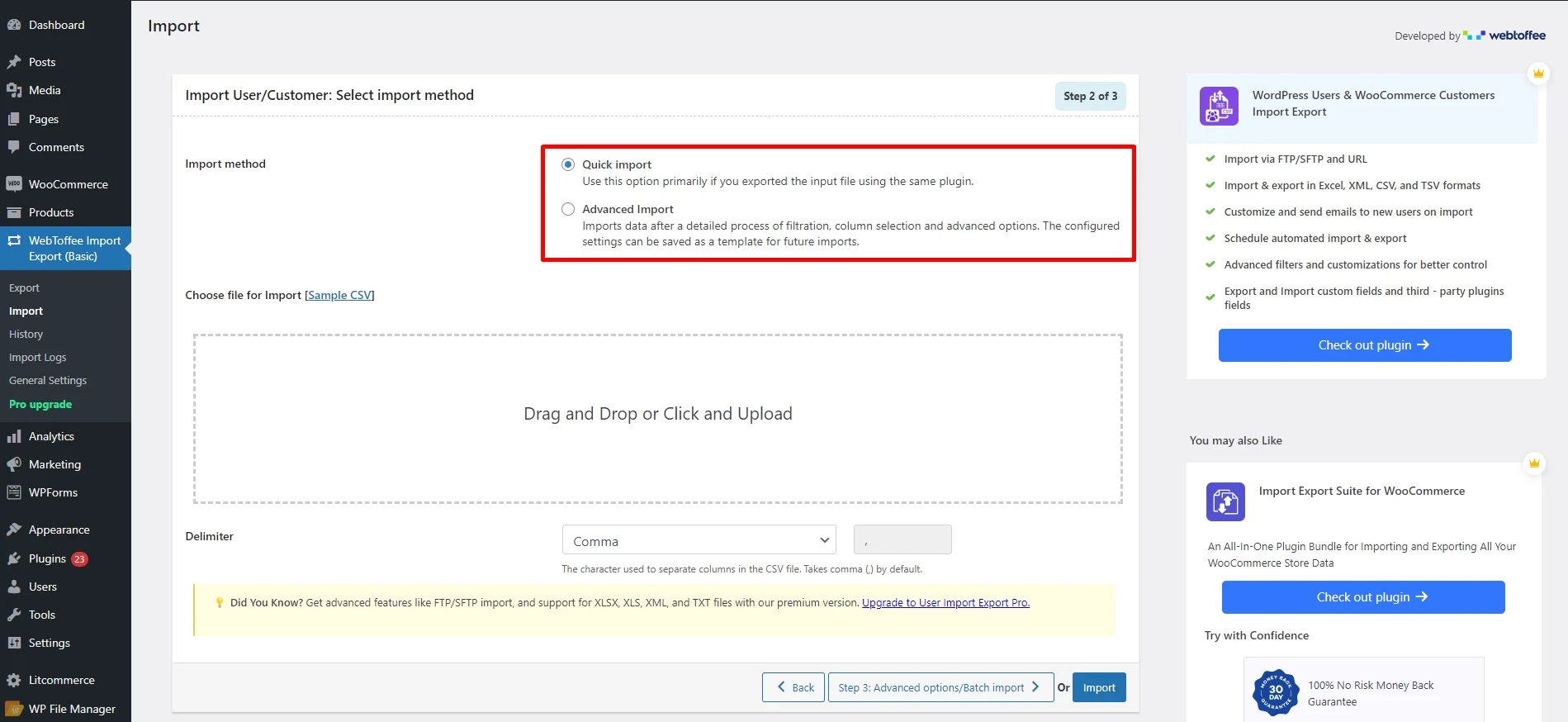Screen dimensions: 1568x722
Task: Click the Drag and Drop upload area
Action: coord(658,419)
